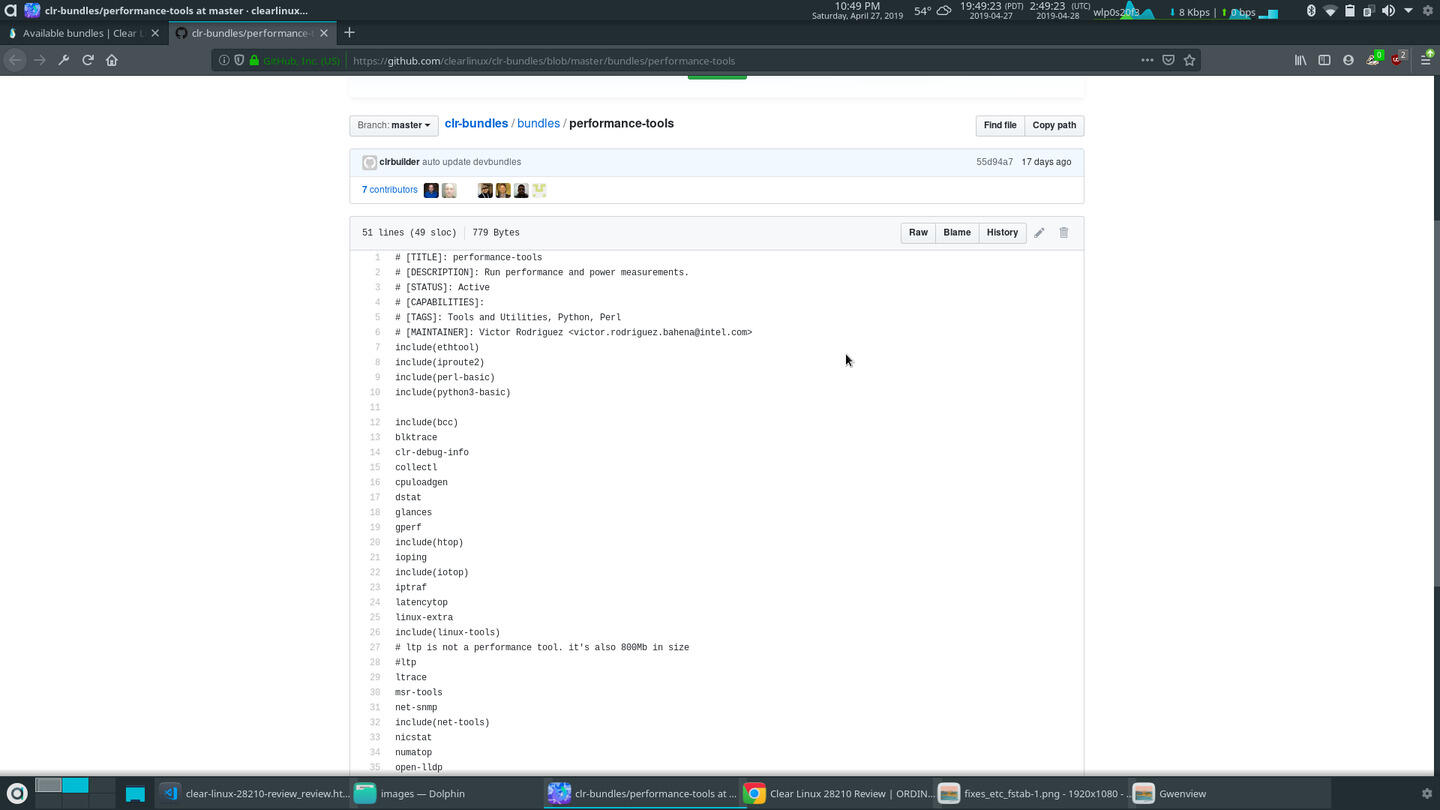Open the Blame view

coord(957,232)
